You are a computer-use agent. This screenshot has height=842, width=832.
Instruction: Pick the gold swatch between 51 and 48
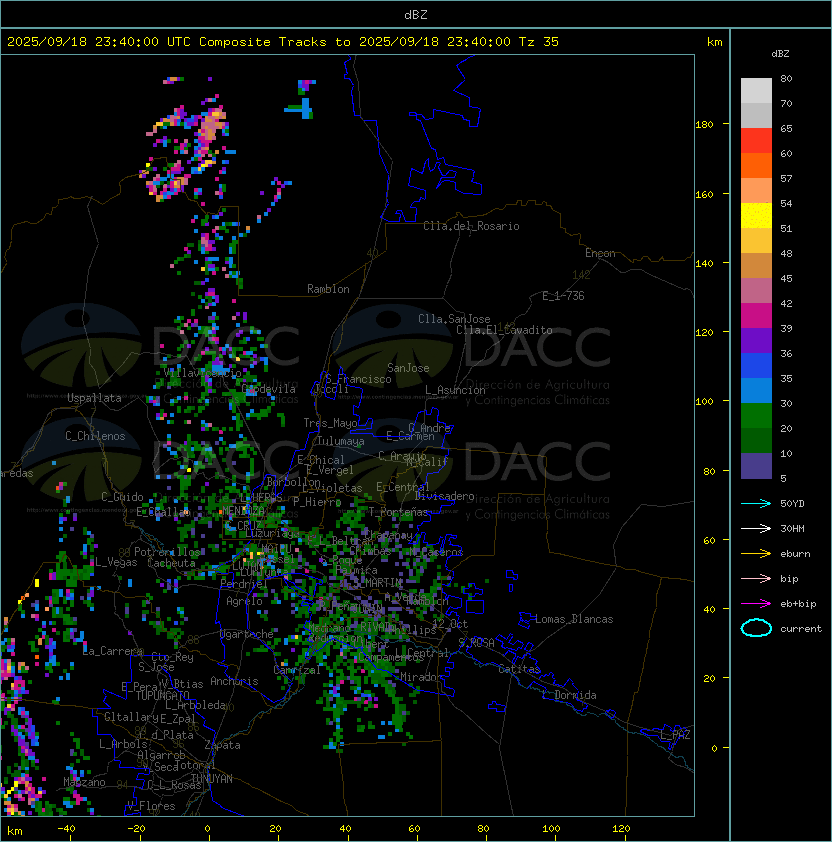(x=756, y=241)
